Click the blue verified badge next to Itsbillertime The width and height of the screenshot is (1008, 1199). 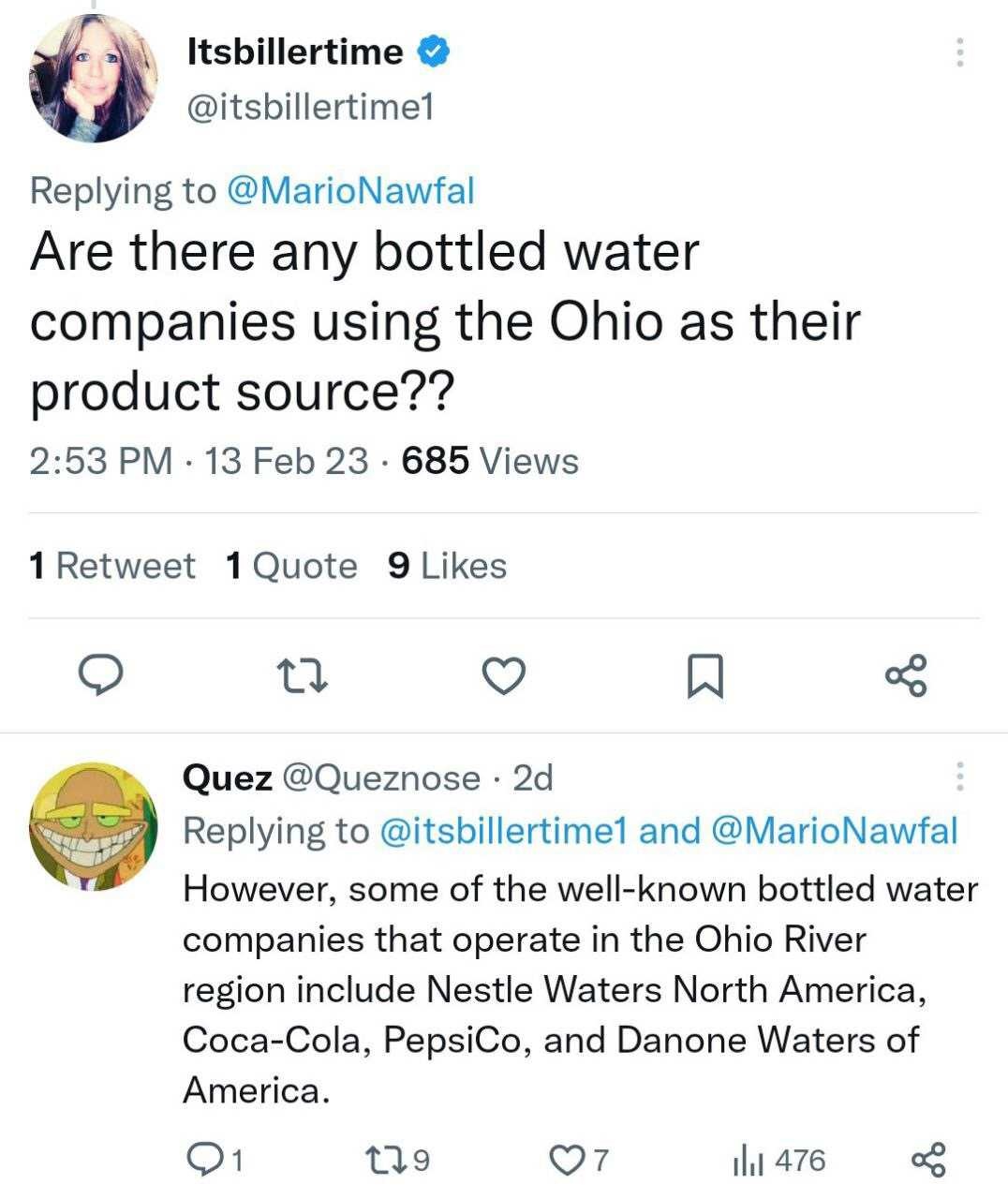433,52
